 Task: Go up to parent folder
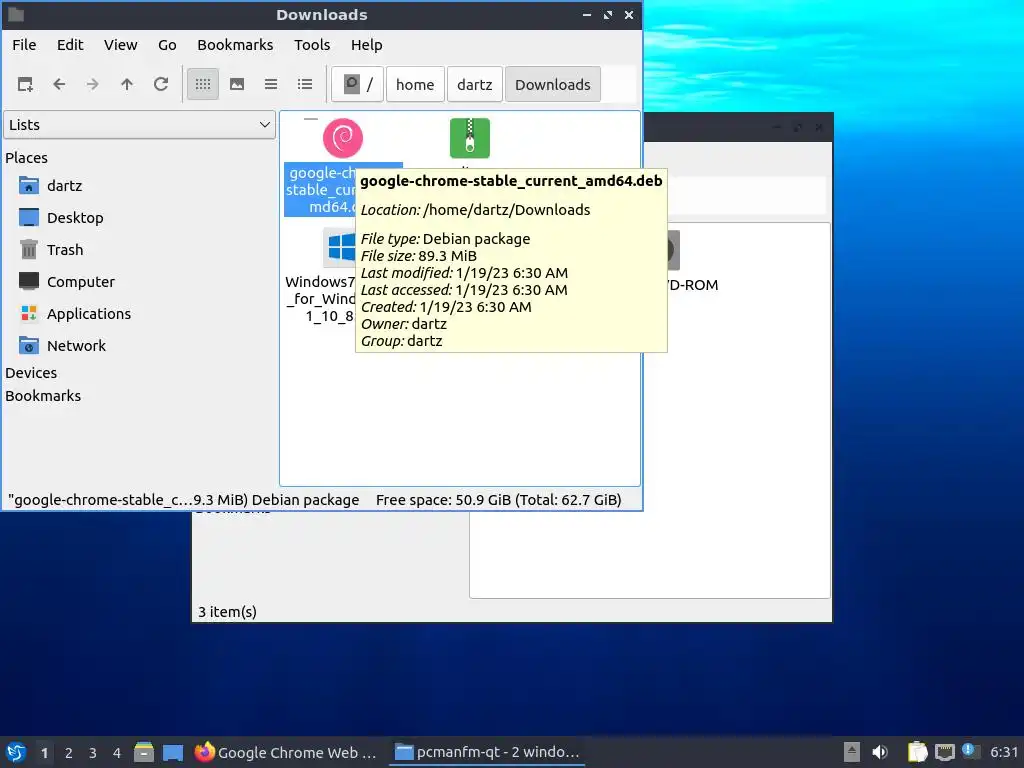pos(127,84)
